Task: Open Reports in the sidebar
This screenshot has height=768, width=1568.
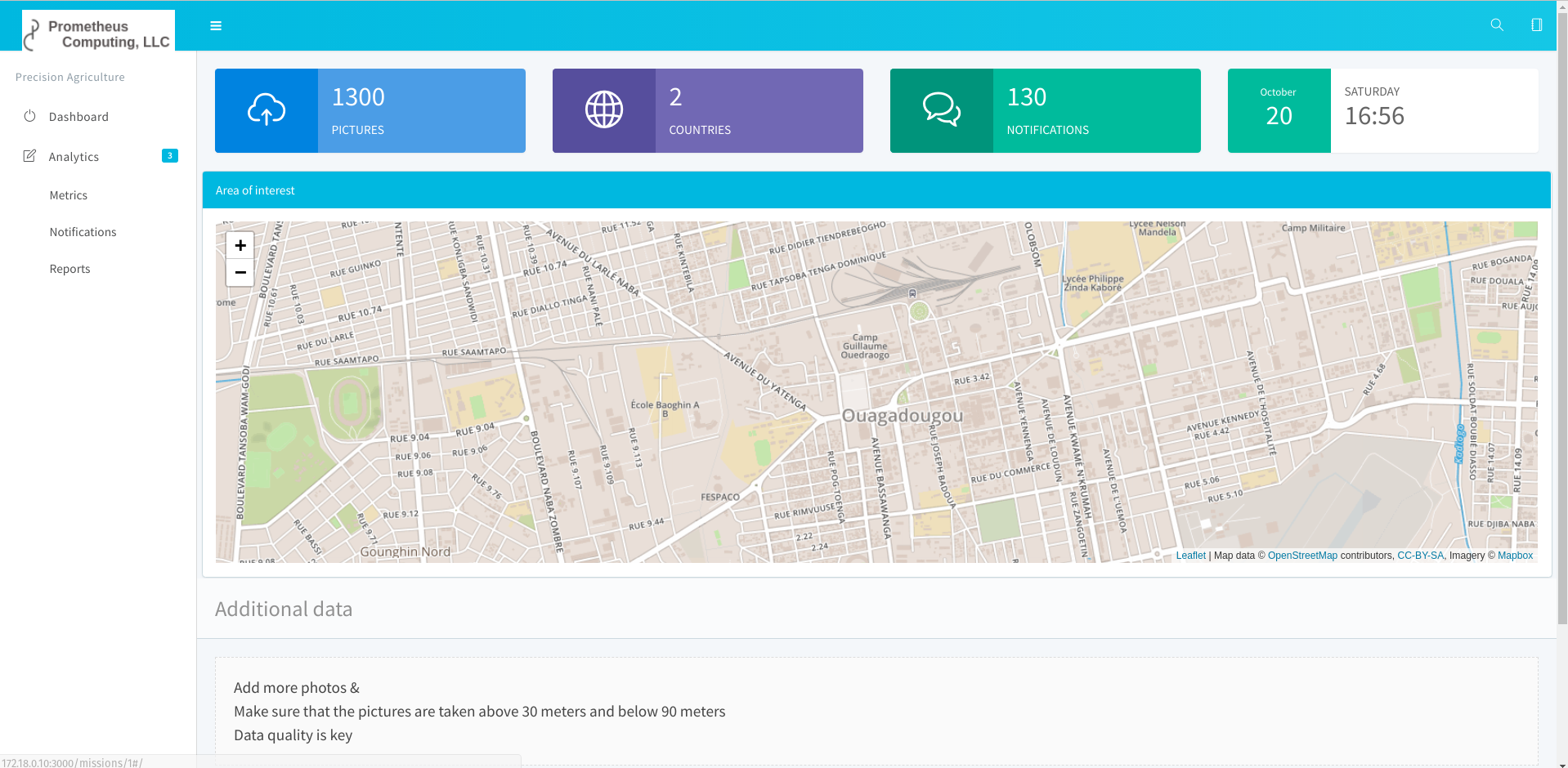Action: pos(69,269)
